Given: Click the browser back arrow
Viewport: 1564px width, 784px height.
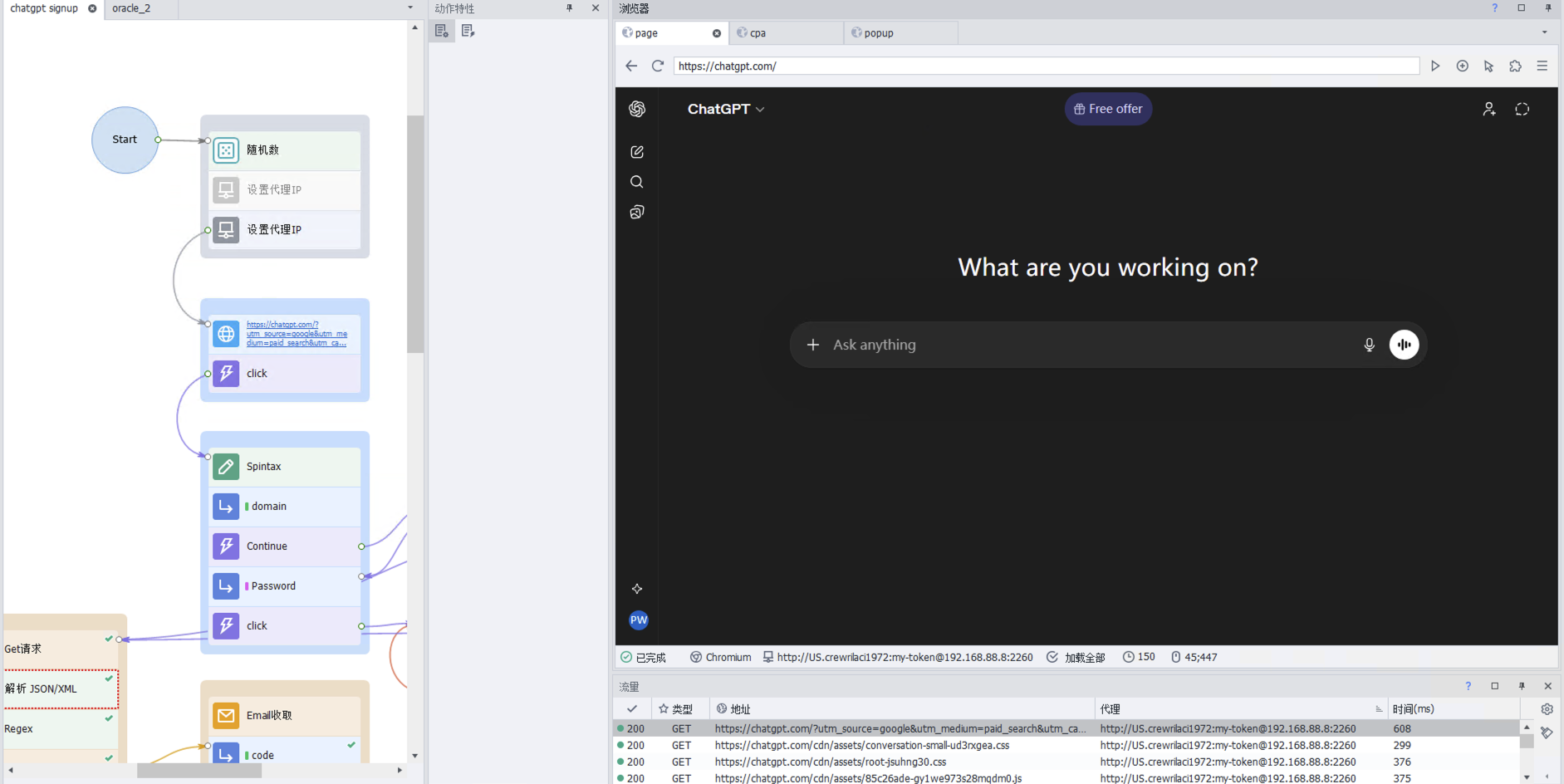Looking at the screenshot, I should pos(631,66).
